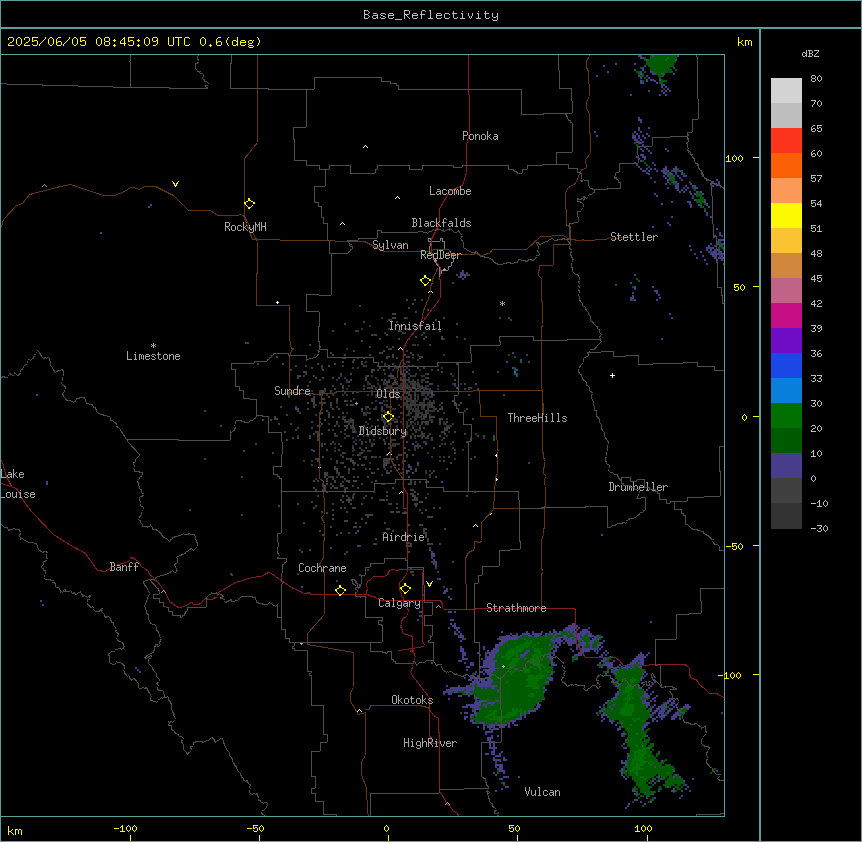Click the yellow diamond marker above Calgary label
This screenshot has width=862, height=842.
pos(405,589)
